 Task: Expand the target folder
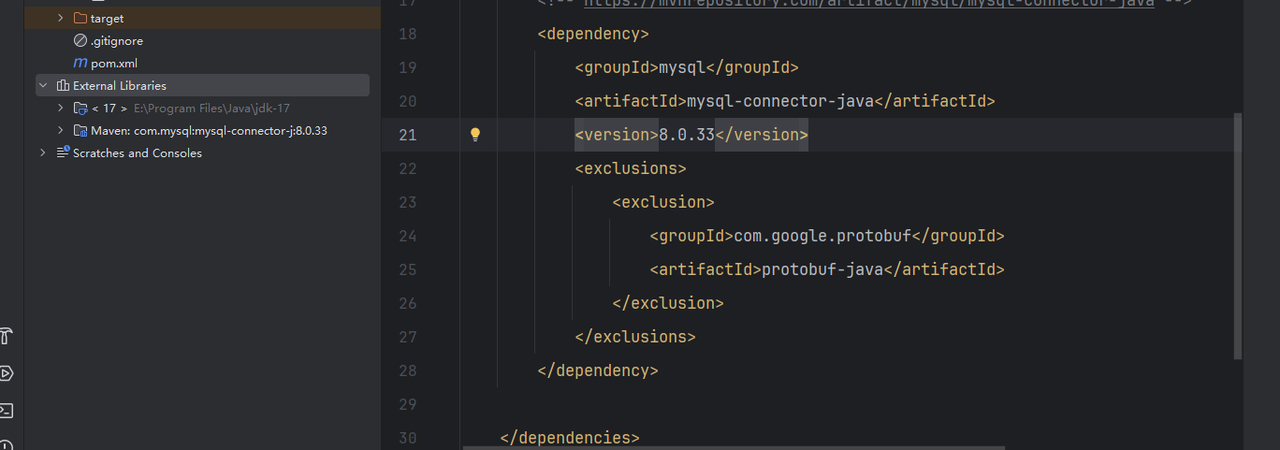60,18
